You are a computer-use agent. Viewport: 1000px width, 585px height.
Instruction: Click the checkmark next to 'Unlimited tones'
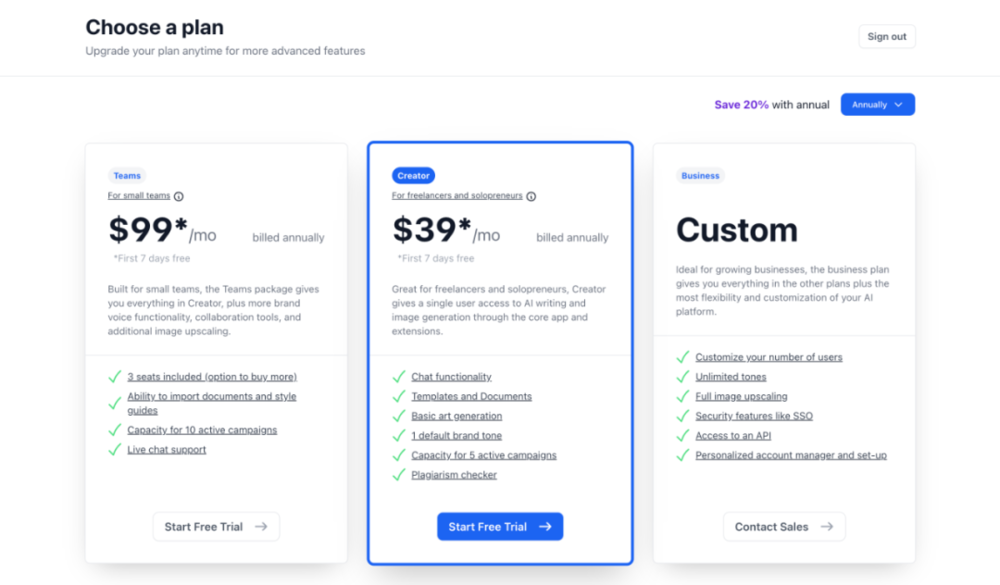pyautogui.click(x=683, y=377)
